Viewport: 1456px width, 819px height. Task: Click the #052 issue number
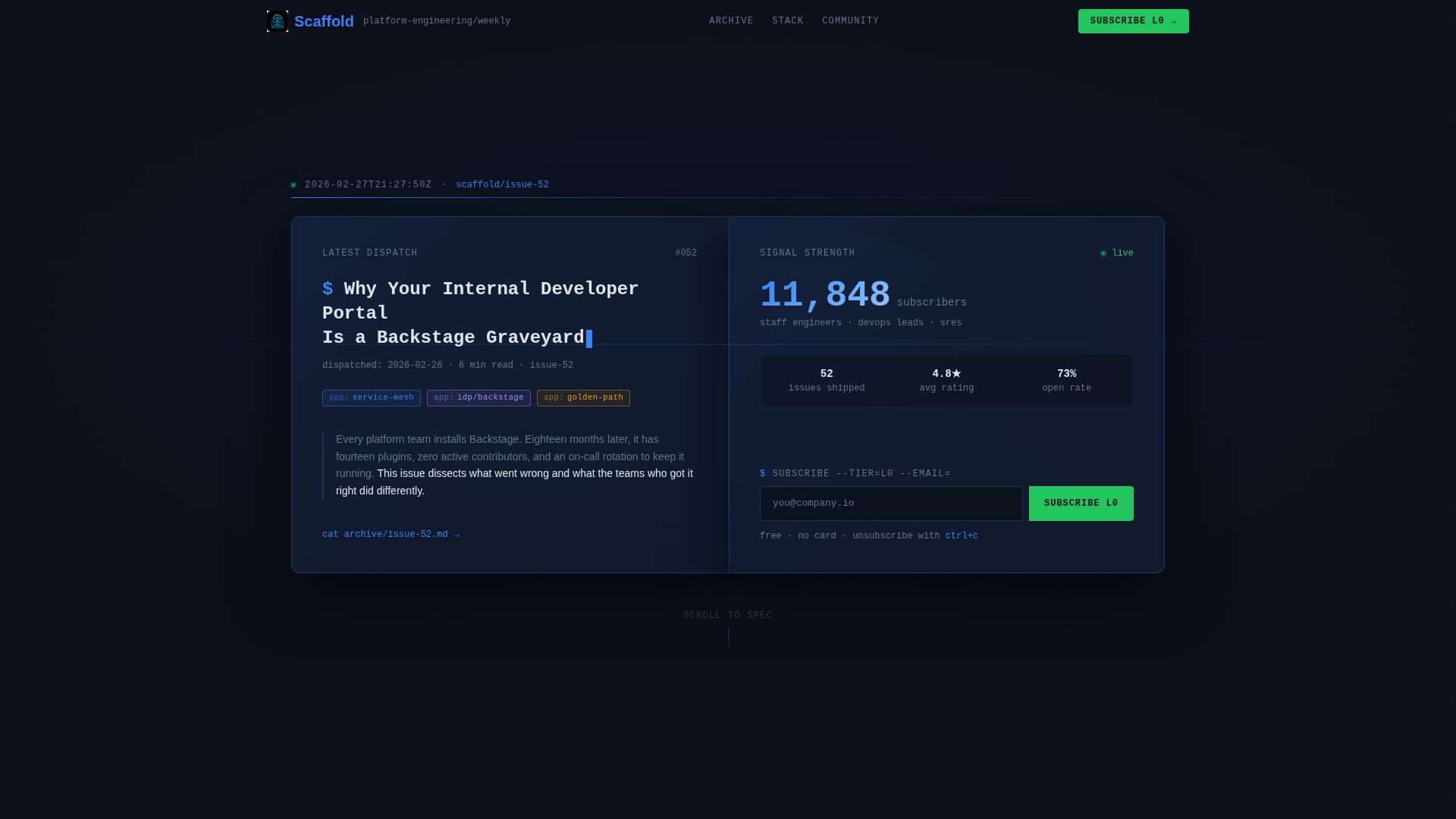point(686,253)
